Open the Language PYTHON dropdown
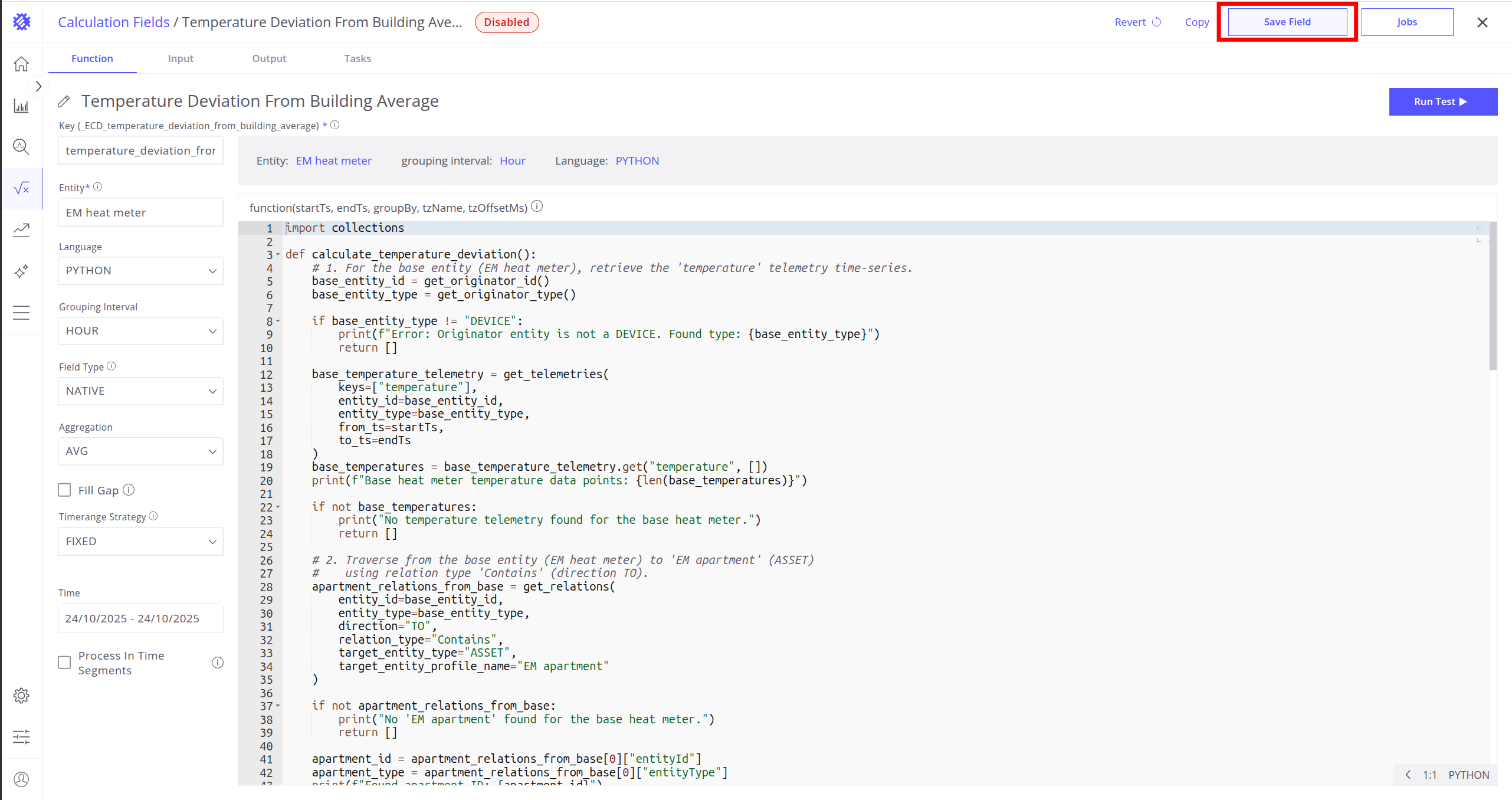 click(x=140, y=271)
